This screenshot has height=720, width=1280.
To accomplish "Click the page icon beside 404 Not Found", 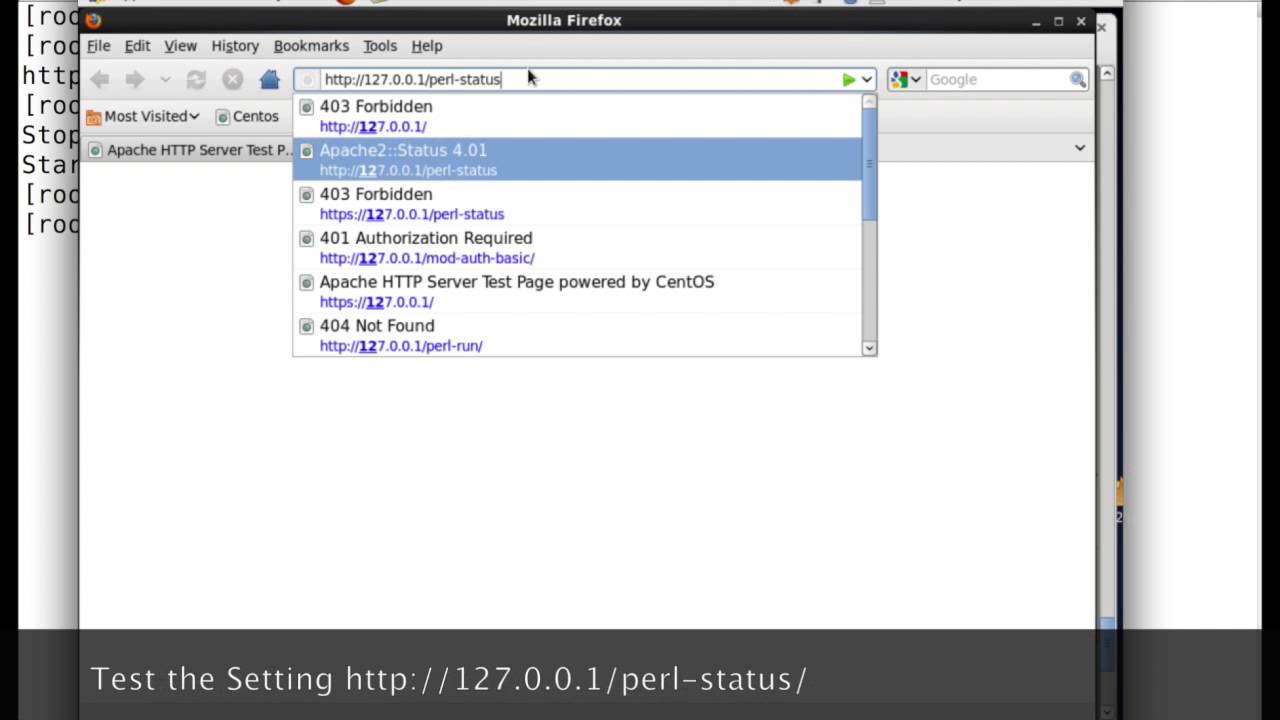I will (x=306, y=326).
